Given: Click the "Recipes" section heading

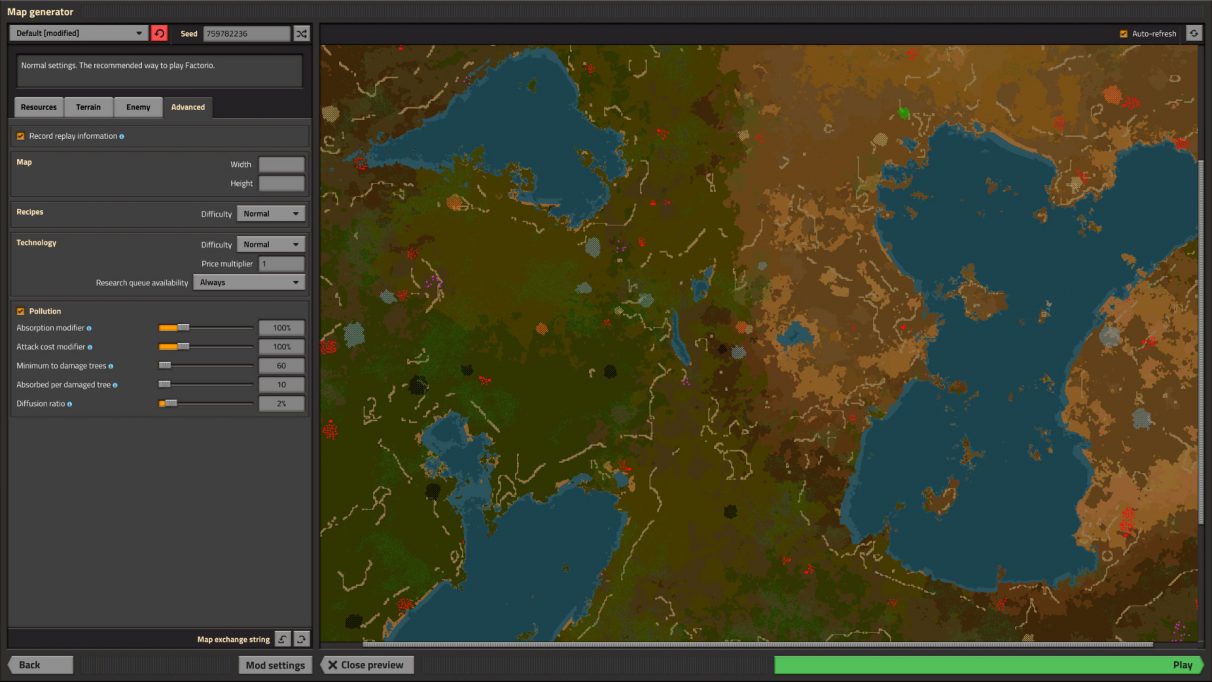Looking at the screenshot, I should point(30,212).
